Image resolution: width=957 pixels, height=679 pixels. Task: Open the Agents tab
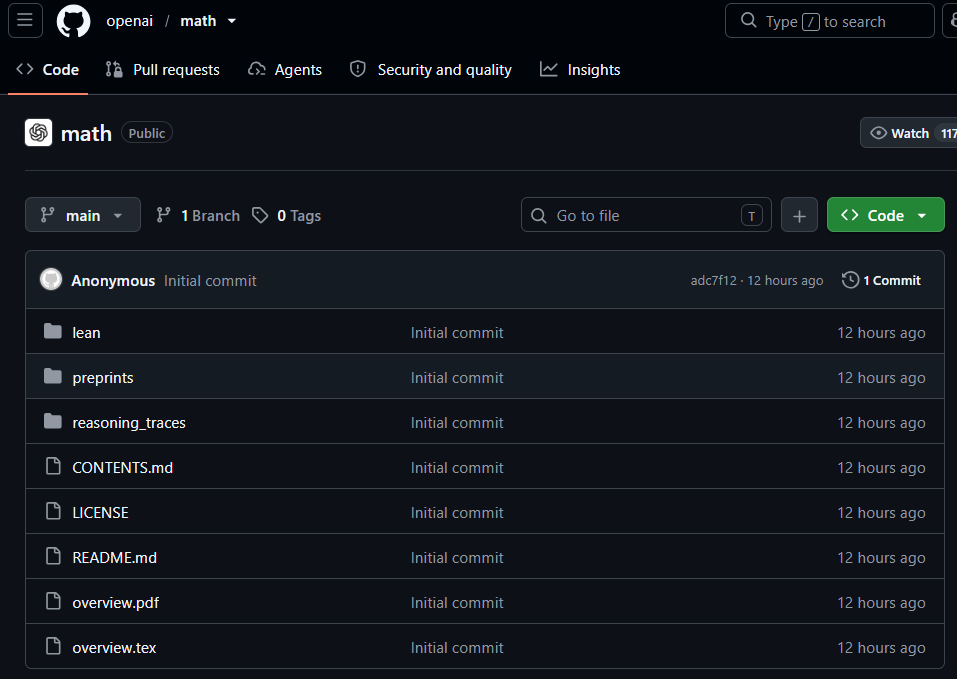(285, 70)
